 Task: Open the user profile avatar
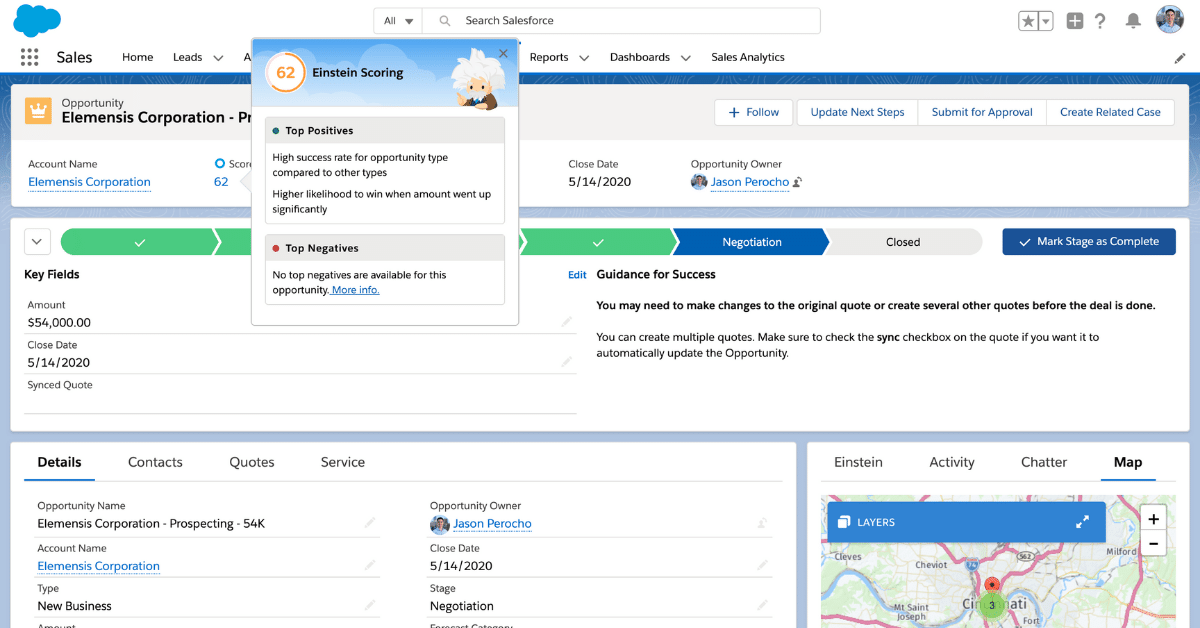(1170, 20)
